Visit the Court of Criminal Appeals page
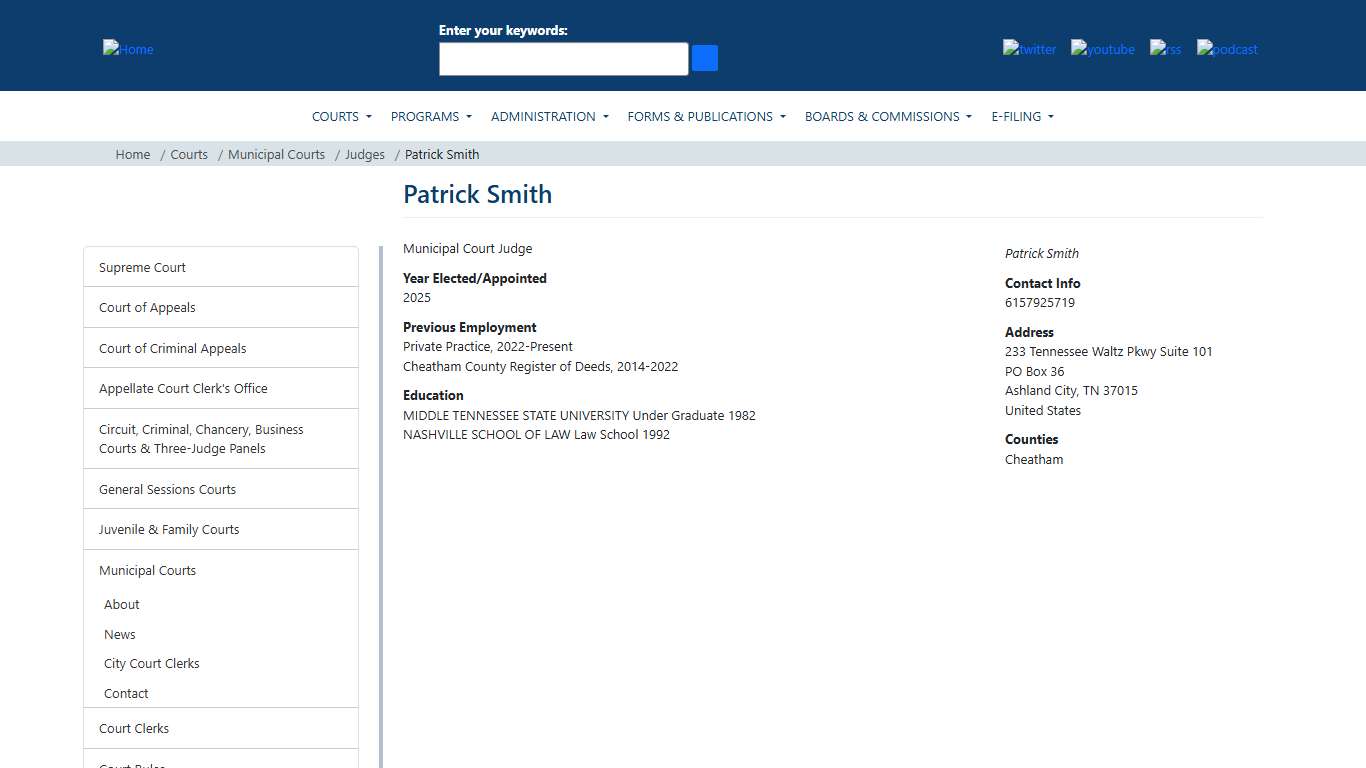1366x768 pixels. (x=172, y=348)
